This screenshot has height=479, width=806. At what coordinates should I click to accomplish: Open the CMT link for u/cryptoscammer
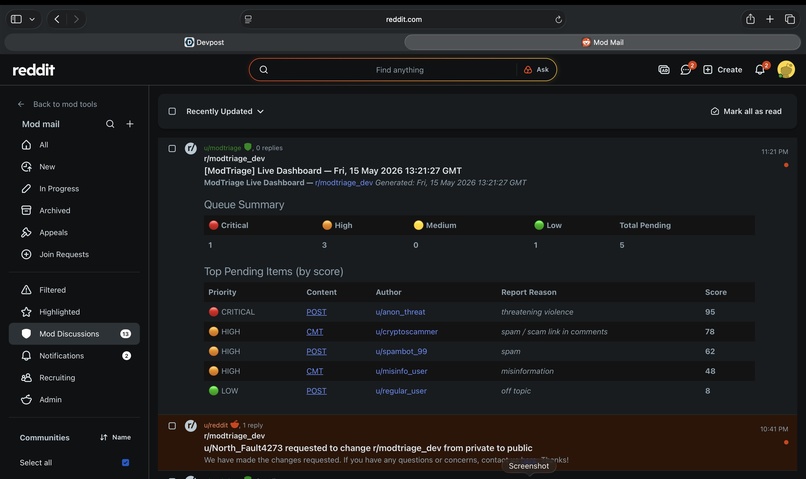315,331
